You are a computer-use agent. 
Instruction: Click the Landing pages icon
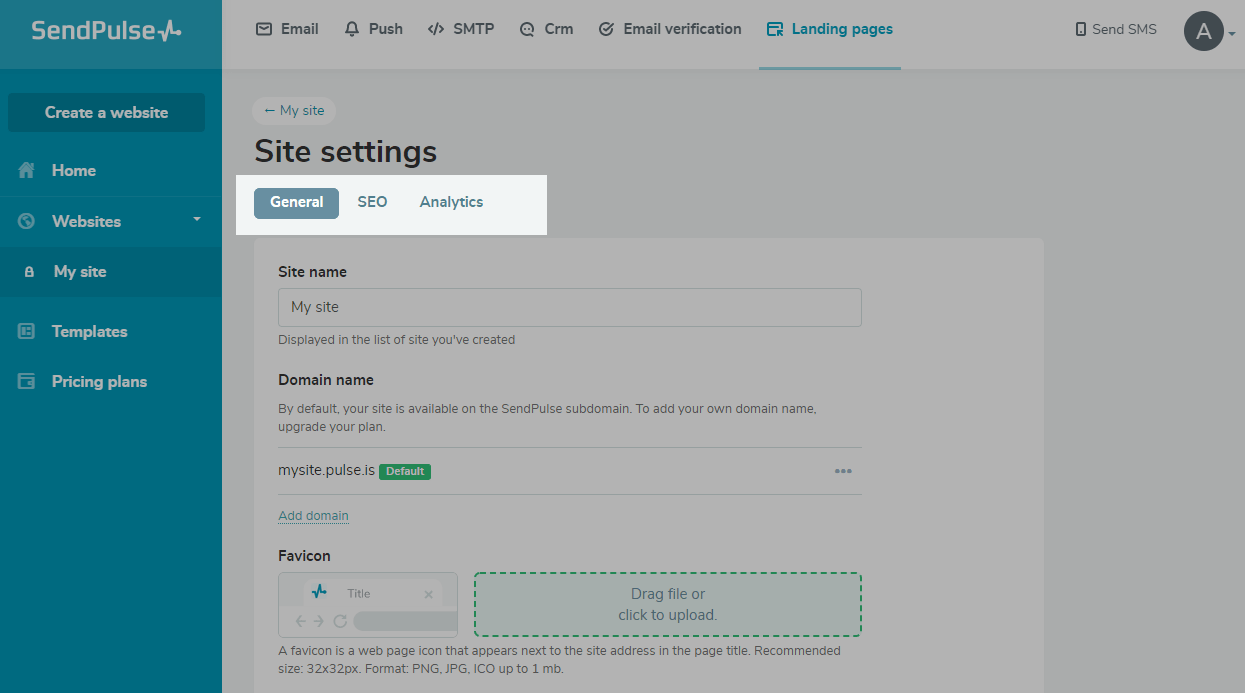coord(774,29)
